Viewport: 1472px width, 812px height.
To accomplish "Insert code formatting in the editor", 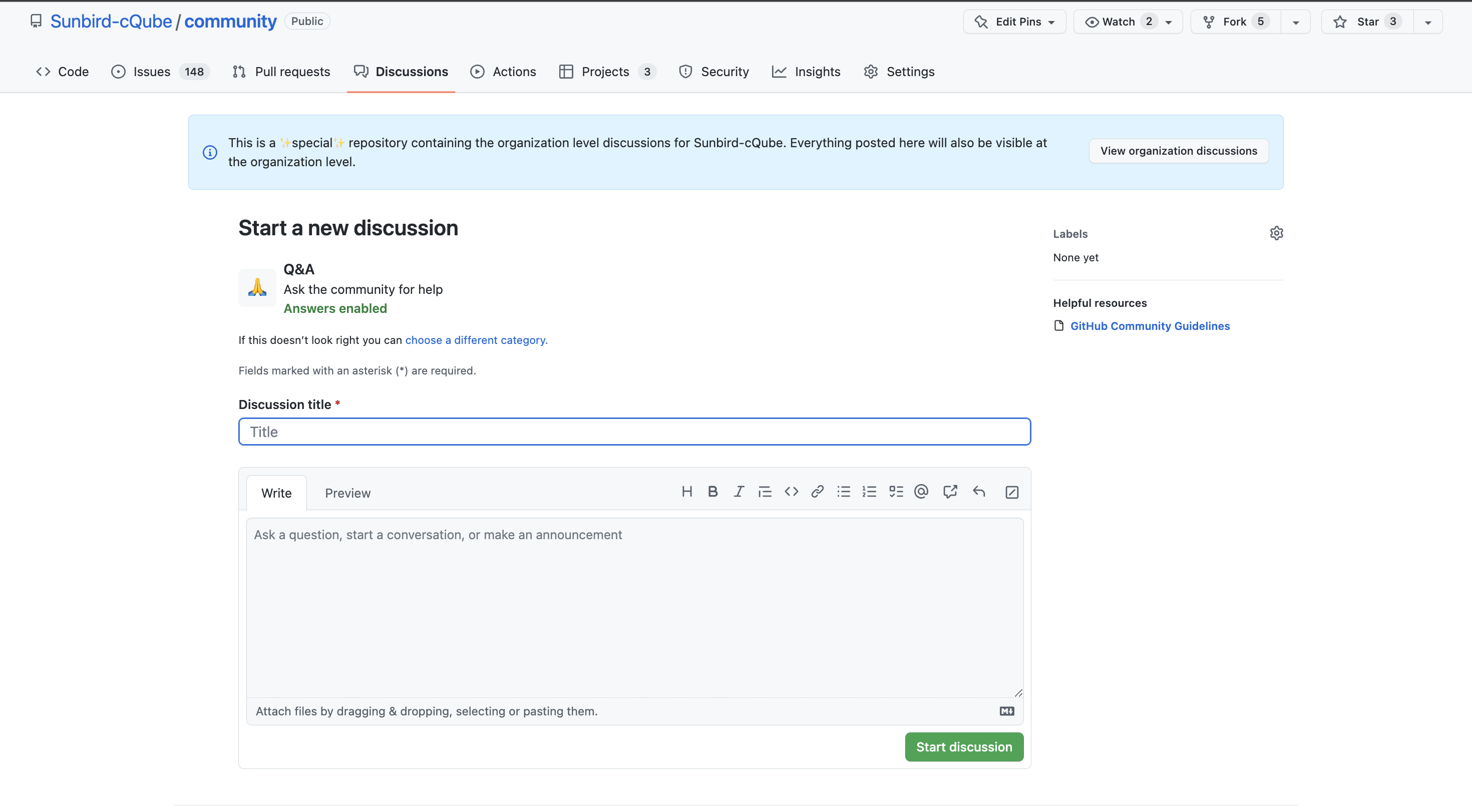I will point(791,492).
